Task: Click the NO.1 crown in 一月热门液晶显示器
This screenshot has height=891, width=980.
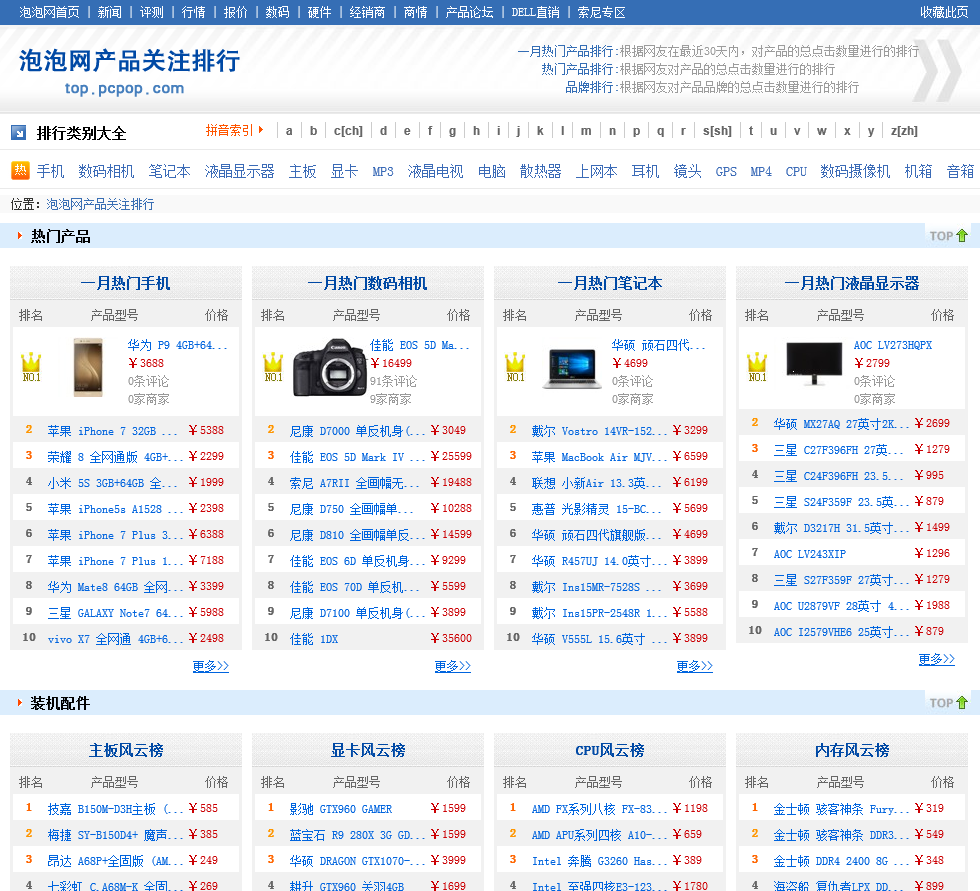Action: coord(757,367)
